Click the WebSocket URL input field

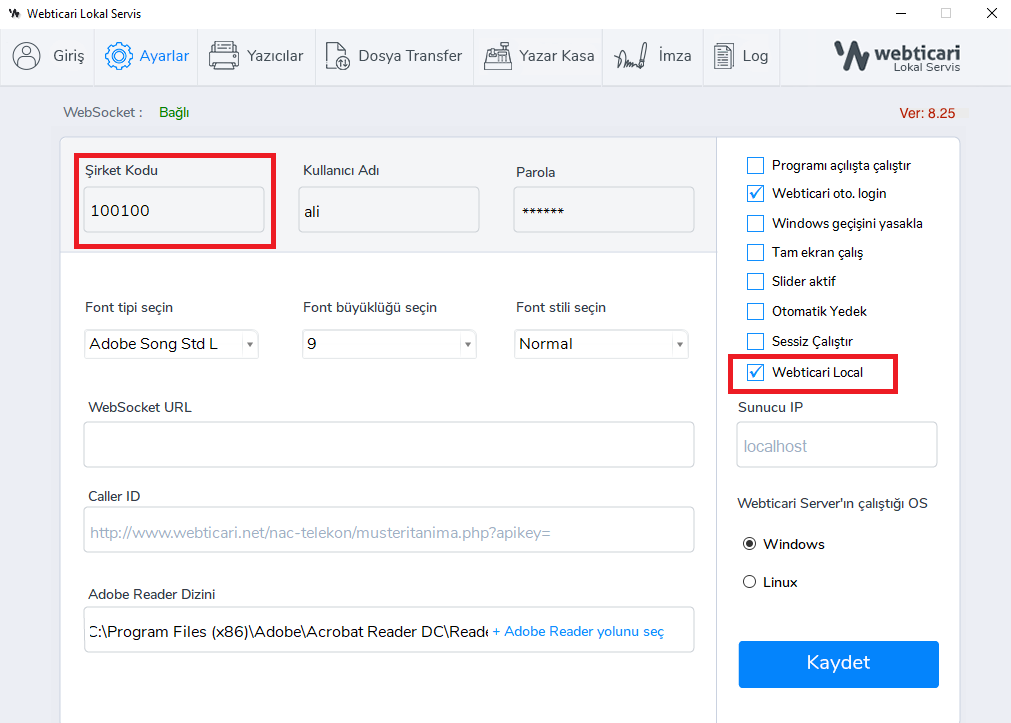click(388, 445)
